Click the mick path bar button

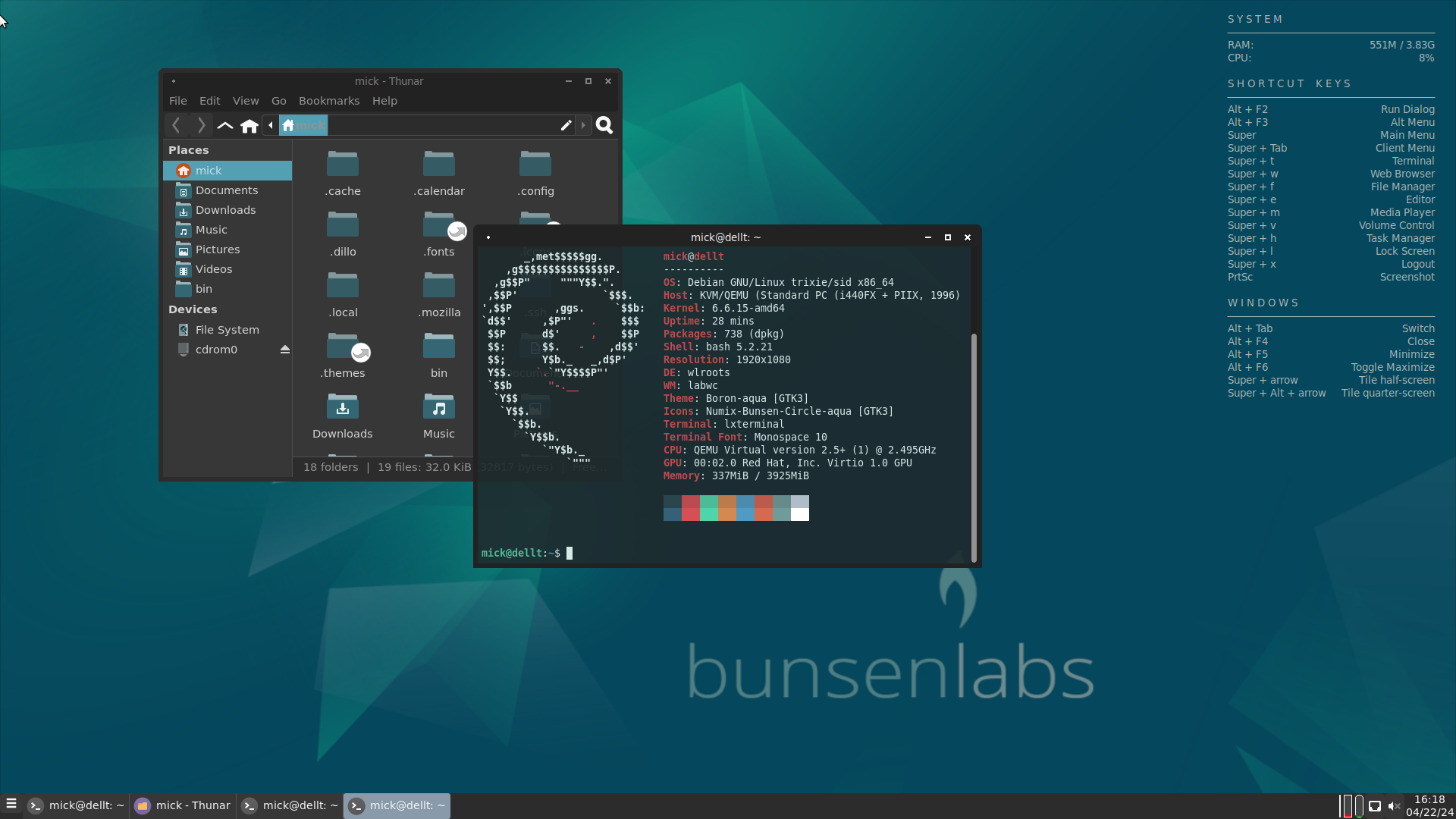pos(303,126)
